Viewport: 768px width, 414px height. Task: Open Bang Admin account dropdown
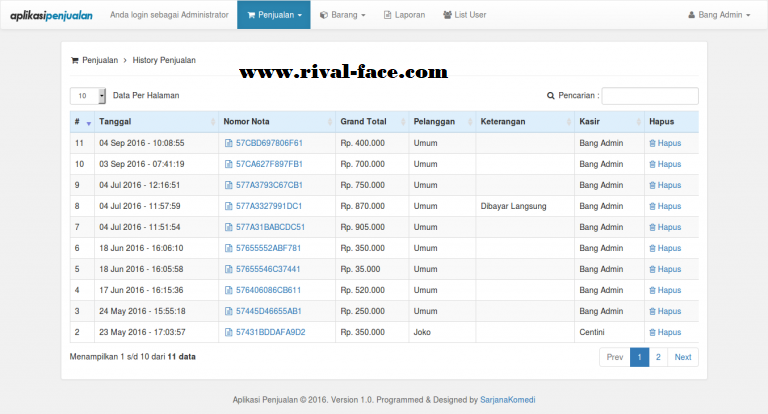click(719, 15)
